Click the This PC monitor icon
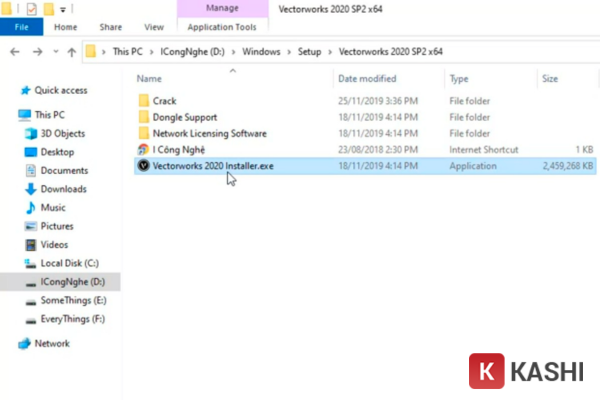 24,115
